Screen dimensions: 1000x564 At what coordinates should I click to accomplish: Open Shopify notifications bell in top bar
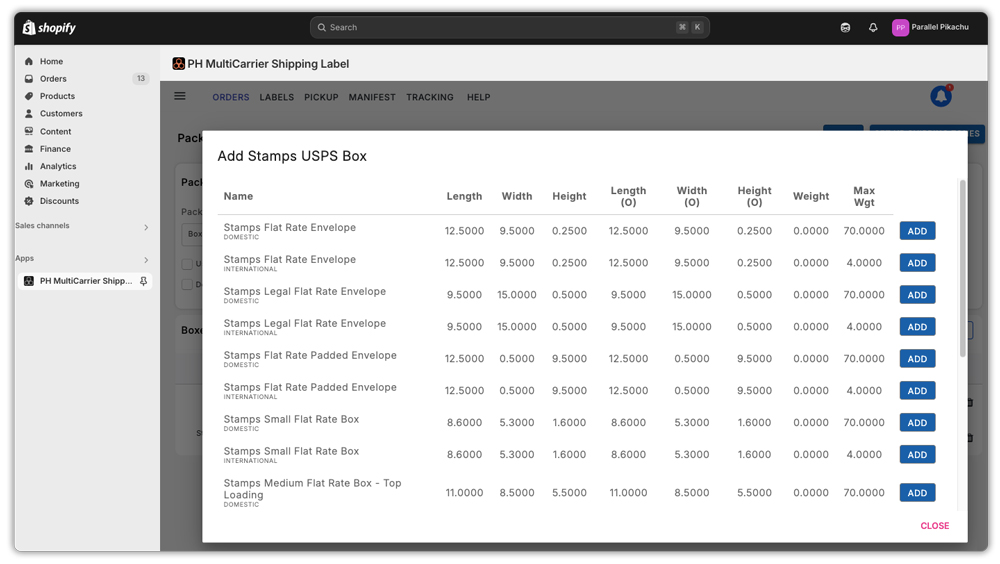click(x=873, y=27)
